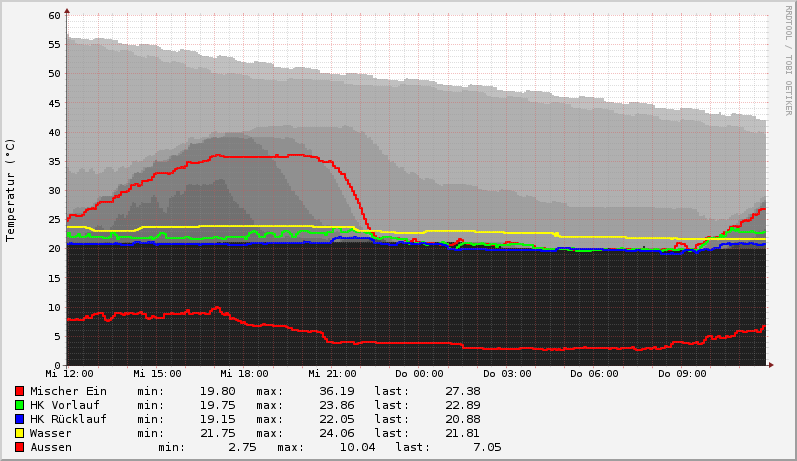Click the Mischer Ein max value 36.19
The image size is (797, 461).
(x=336, y=391)
